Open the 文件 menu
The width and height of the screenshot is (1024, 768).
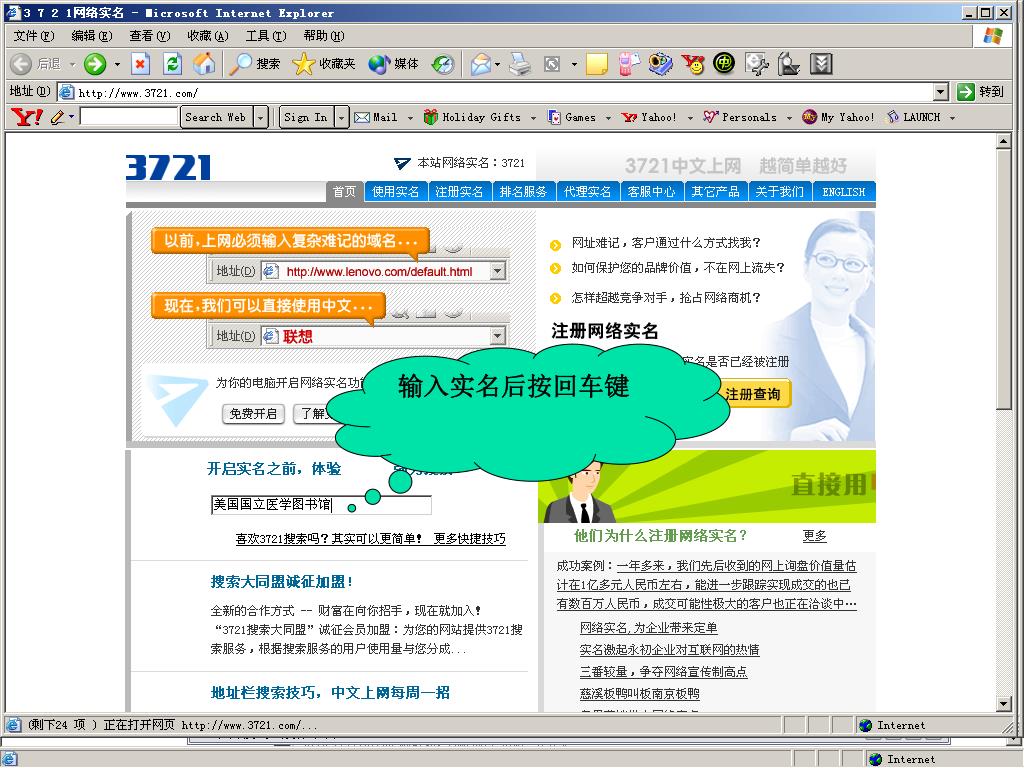click(x=34, y=36)
